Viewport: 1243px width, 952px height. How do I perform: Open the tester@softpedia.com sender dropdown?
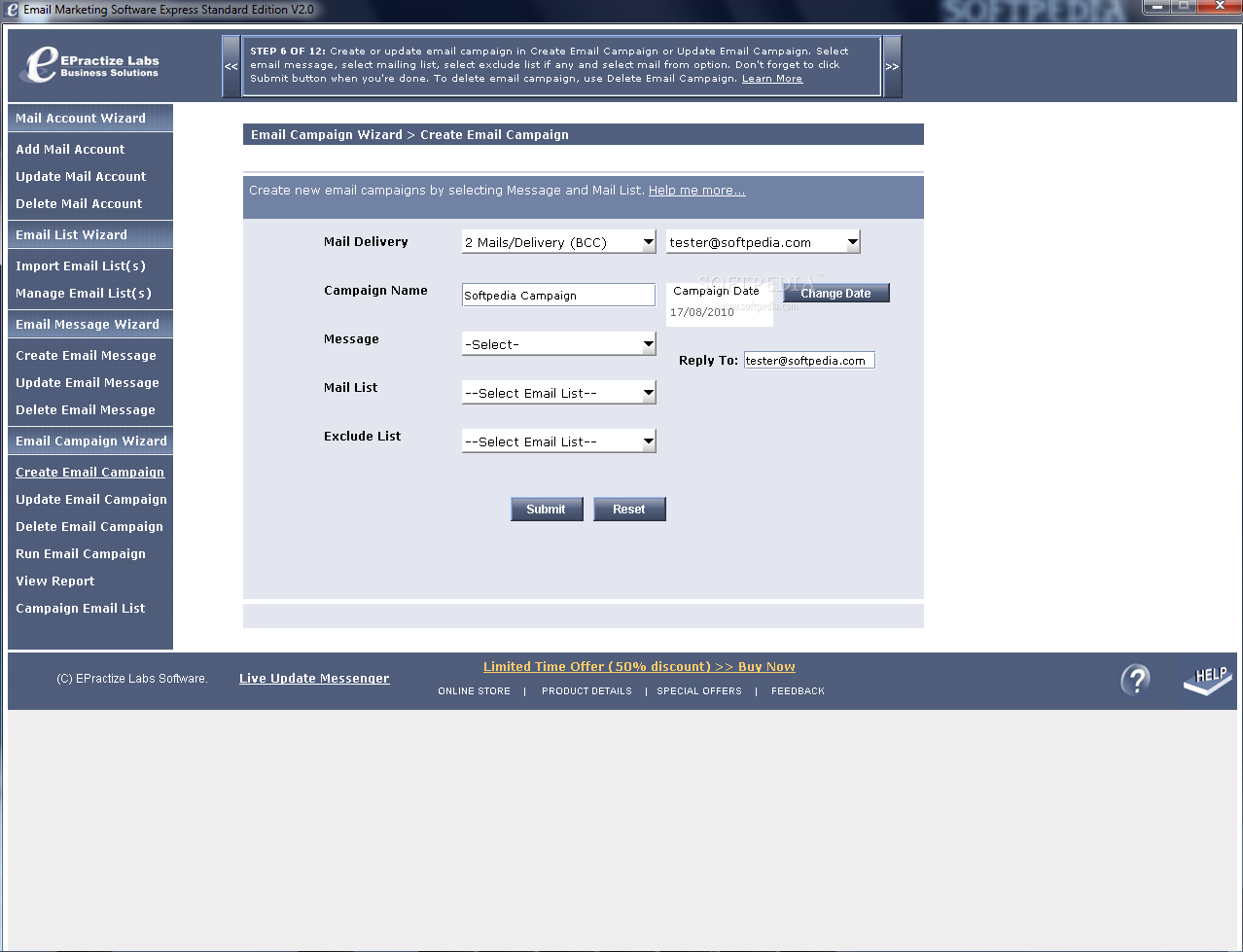pyautogui.click(x=764, y=242)
